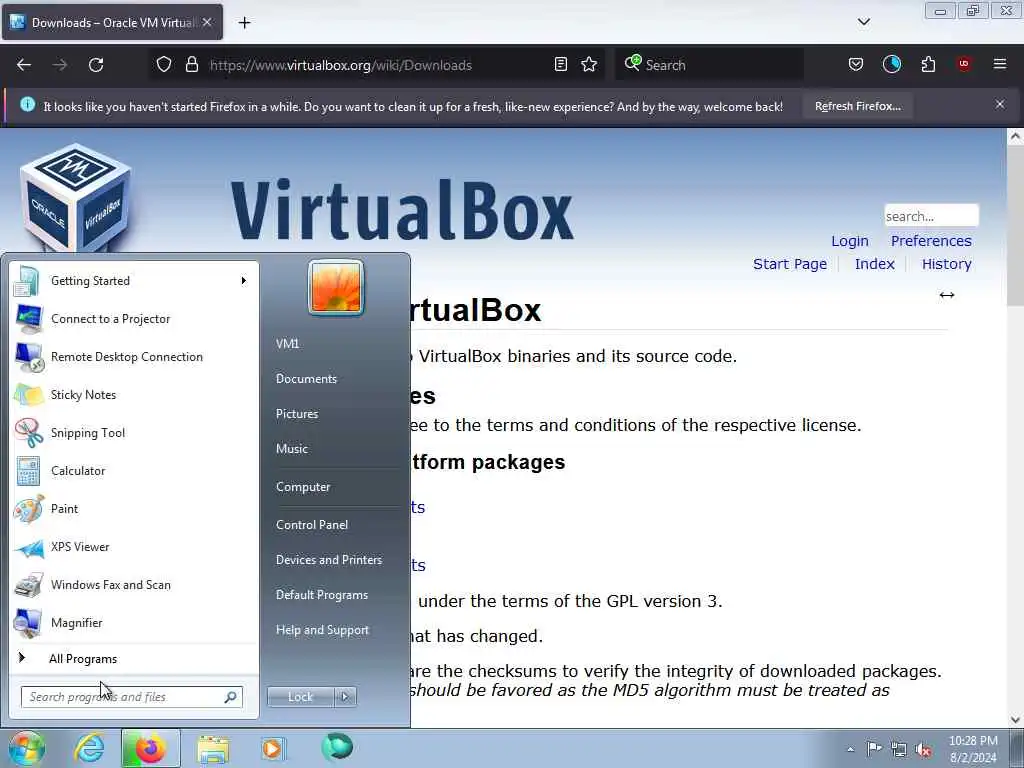Focus the Search programs and files box
Image resolution: width=1024 pixels, height=768 pixels.
[131, 697]
